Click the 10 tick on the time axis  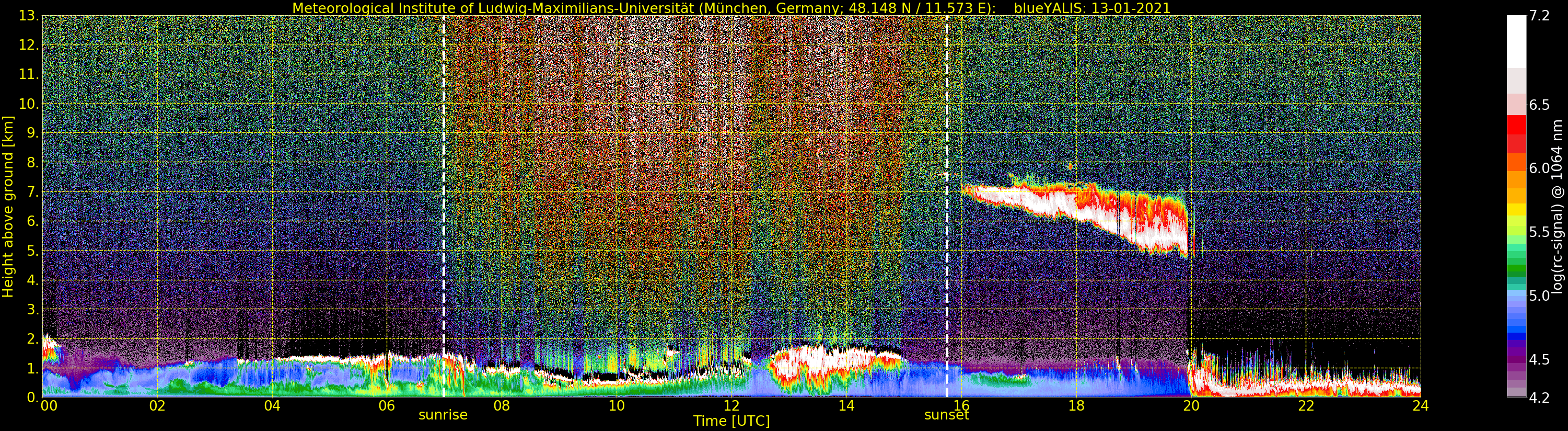pyautogui.click(x=617, y=406)
